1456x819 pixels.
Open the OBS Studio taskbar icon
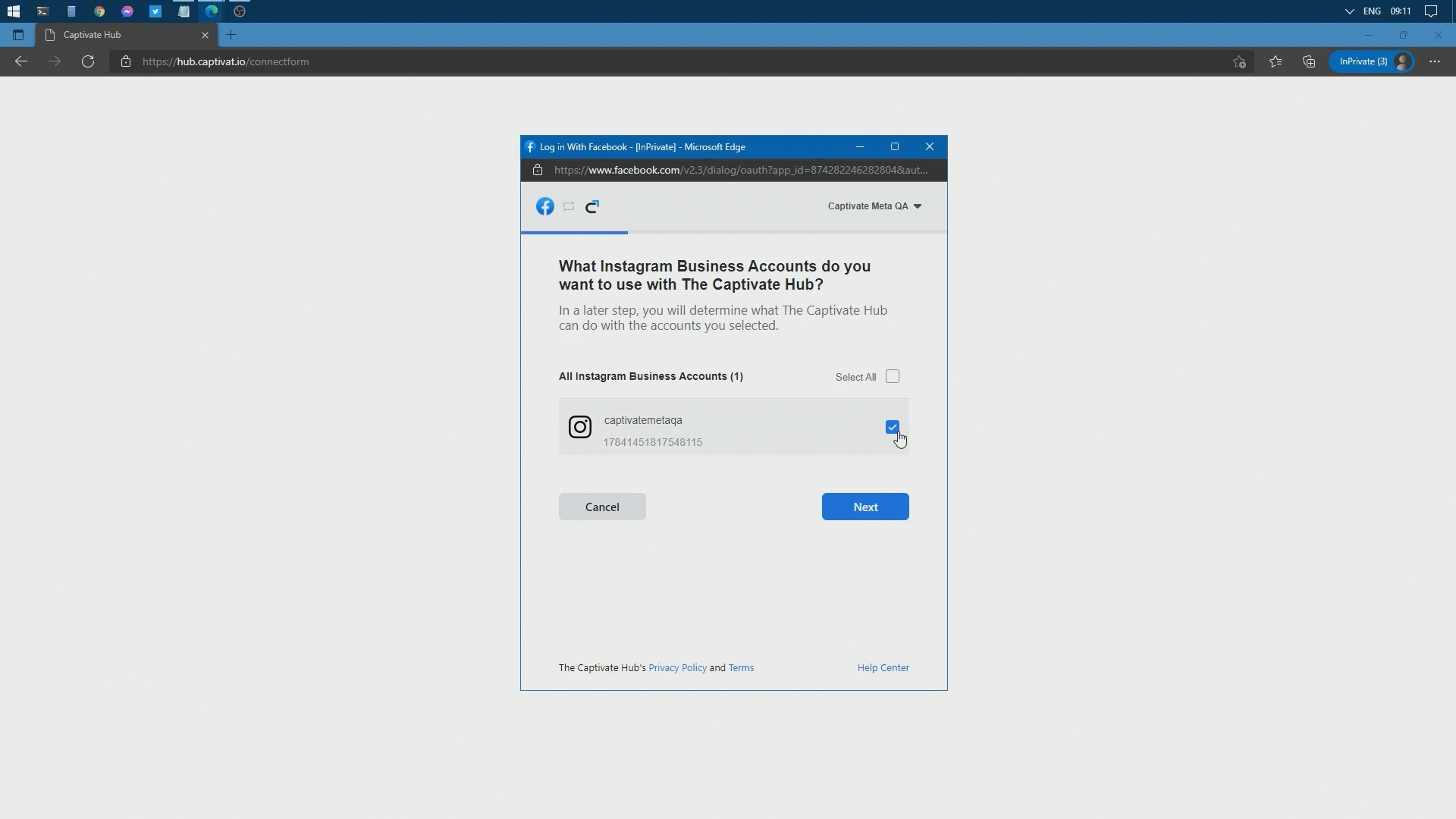240,11
